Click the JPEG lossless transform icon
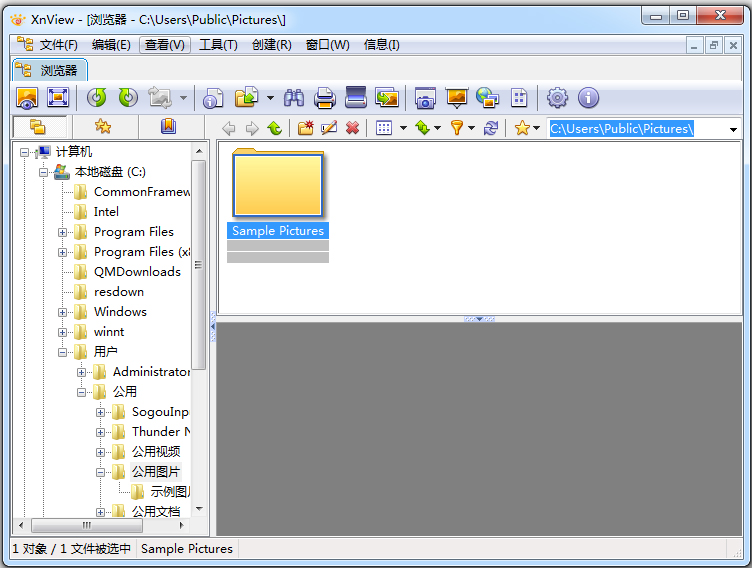The height and width of the screenshot is (568, 752). [x=160, y=98]
